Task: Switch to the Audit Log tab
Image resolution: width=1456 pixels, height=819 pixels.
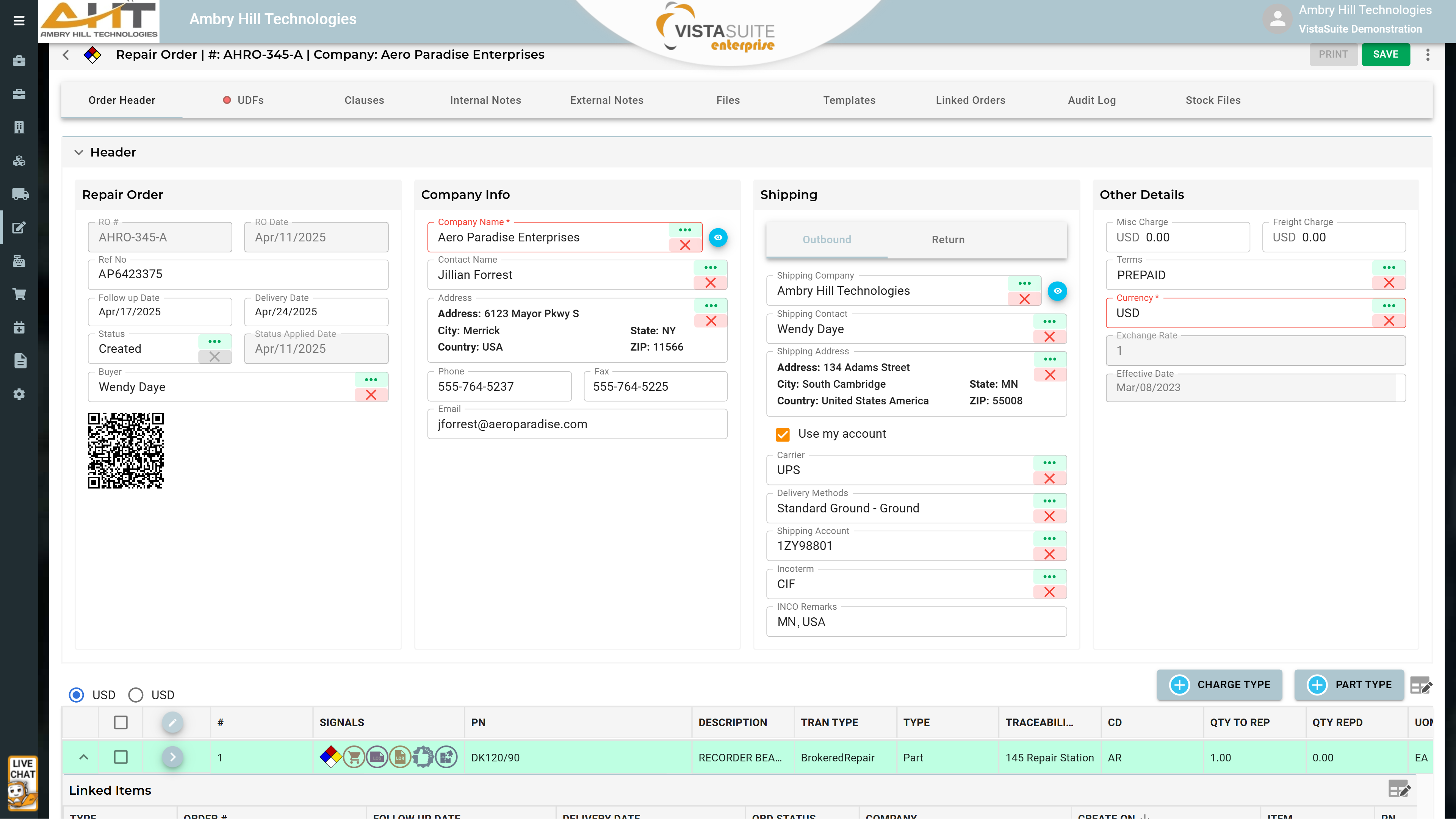Action: (1091, 100)
